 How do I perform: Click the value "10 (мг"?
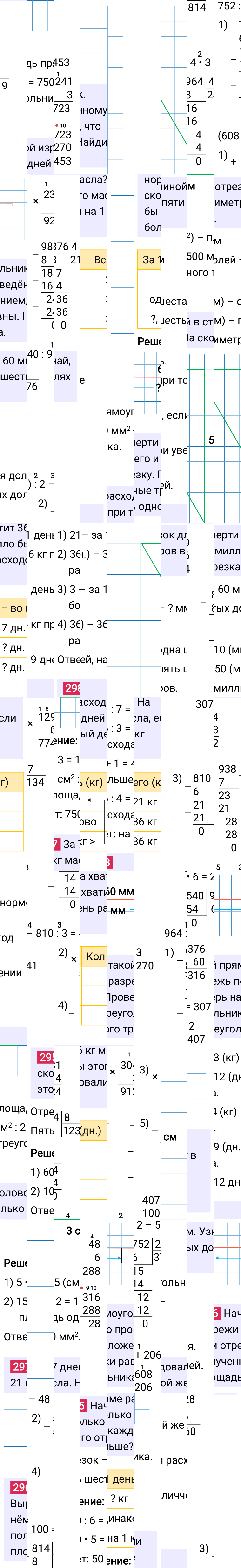[227, 649]
